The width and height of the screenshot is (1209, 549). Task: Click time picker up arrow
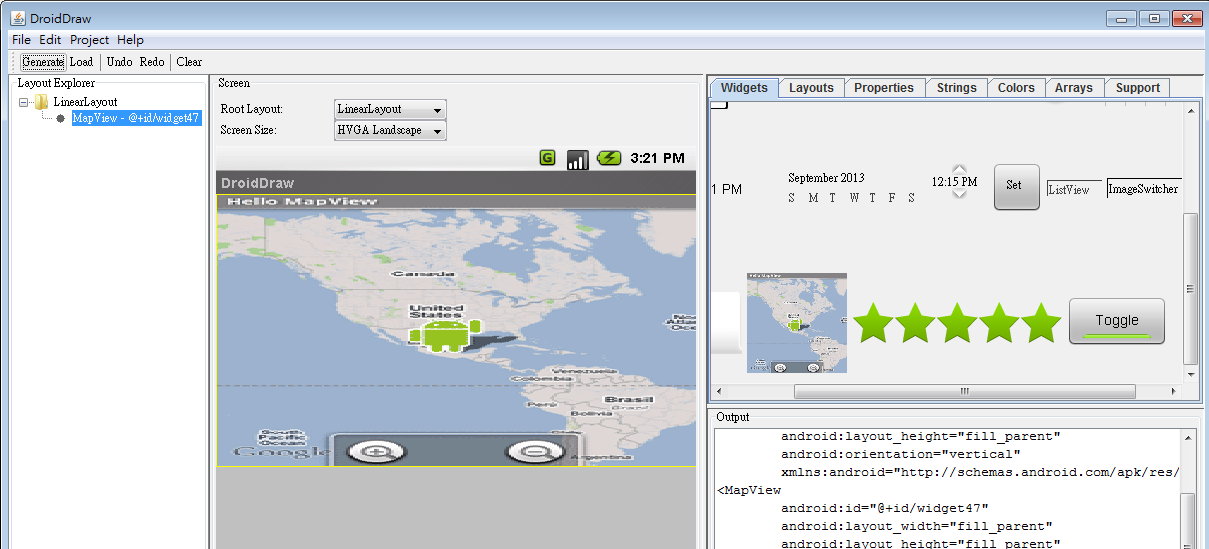pyautogui.click(x=959, y=169)
